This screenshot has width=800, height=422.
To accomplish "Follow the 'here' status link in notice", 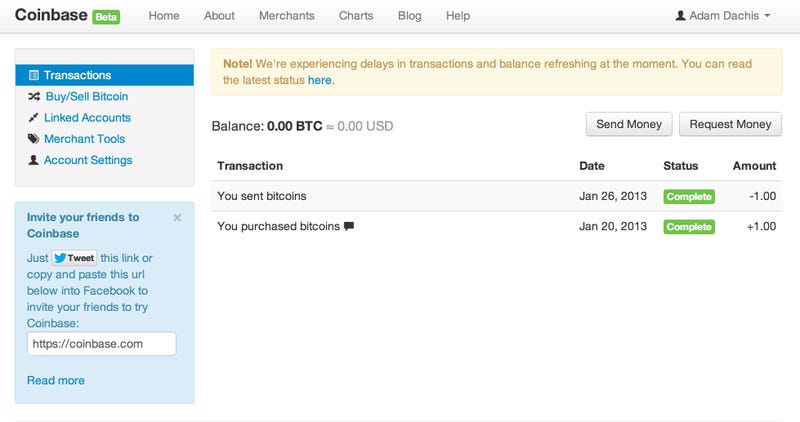I will coord(319,80).
